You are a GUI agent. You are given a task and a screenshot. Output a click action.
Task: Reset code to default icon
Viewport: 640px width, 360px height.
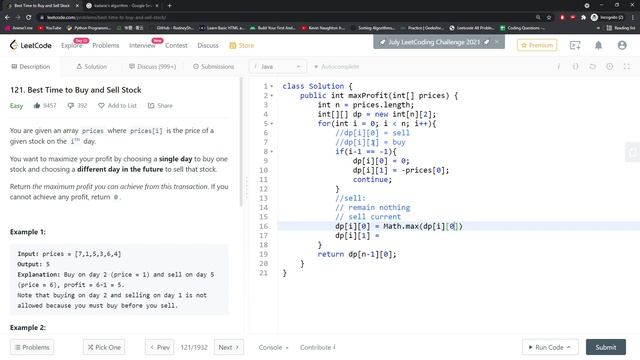[x=592, y=67]
